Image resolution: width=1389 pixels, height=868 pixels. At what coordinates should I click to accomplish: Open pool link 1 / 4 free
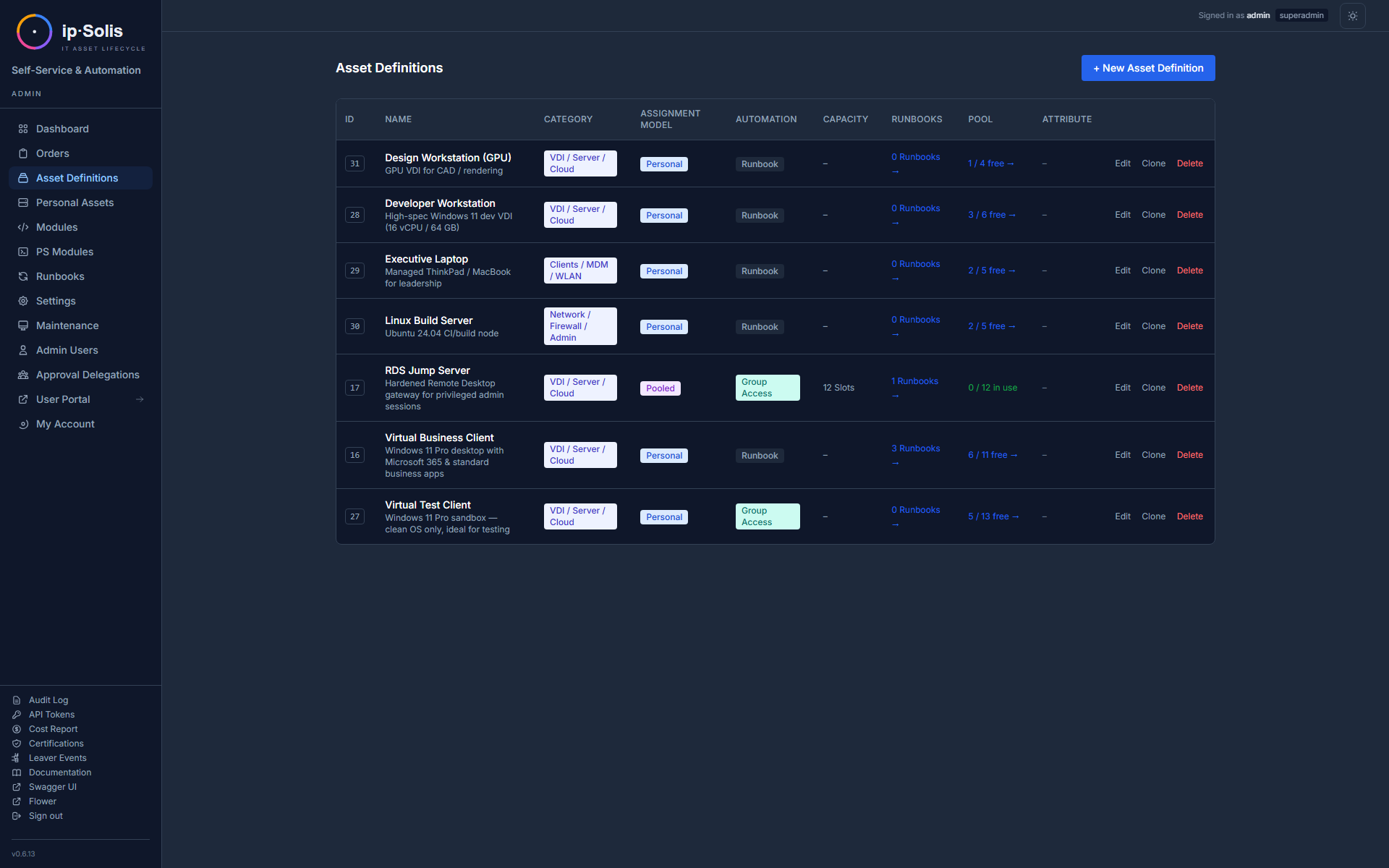point(990,163)
